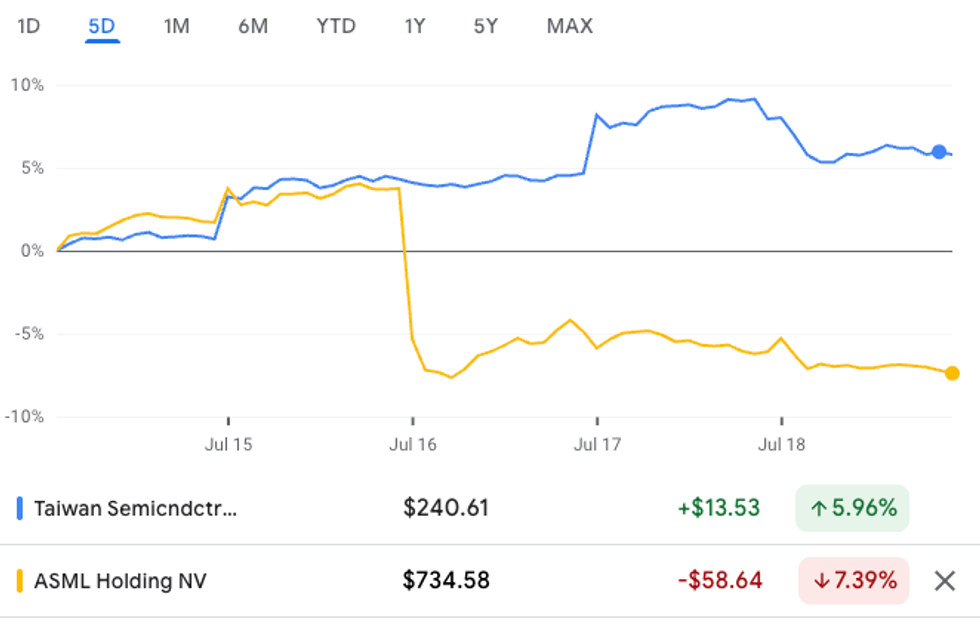
Task: Select the 5D time range tab
Action: coord(102,26)
